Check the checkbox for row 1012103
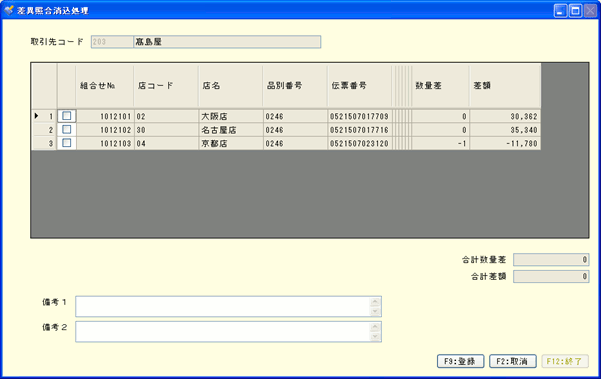The width and height of the screenshot is (601, 379). tap(67, 143)
